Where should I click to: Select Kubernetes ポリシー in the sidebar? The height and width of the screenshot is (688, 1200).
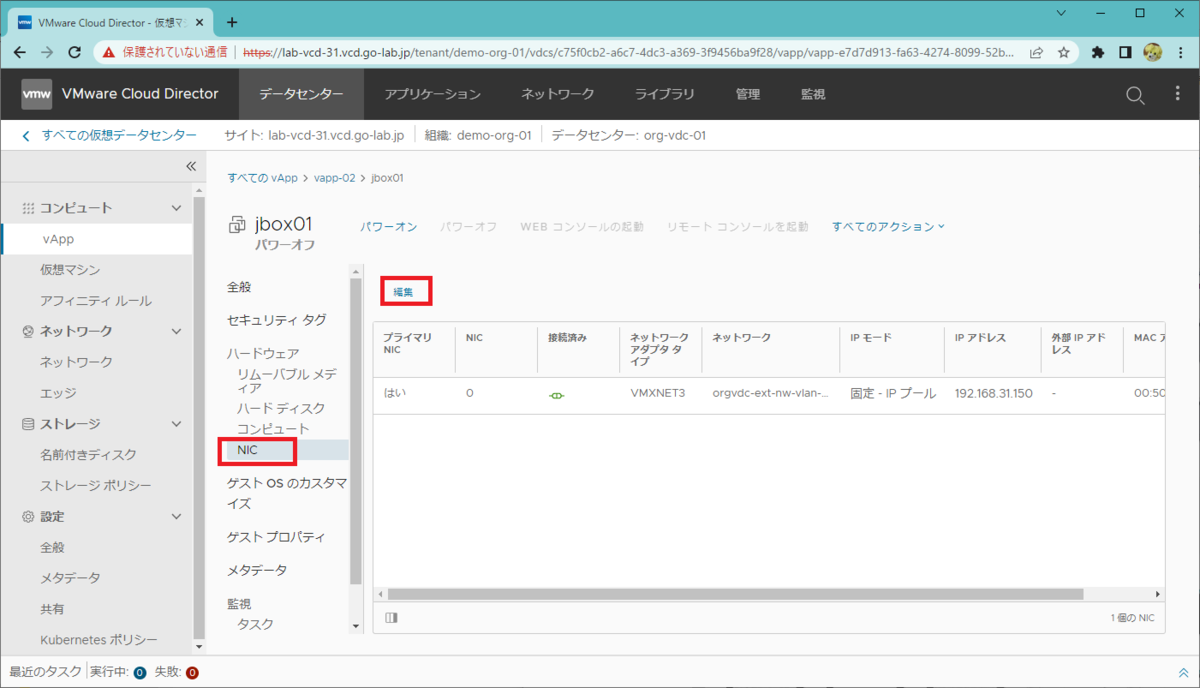99,640
